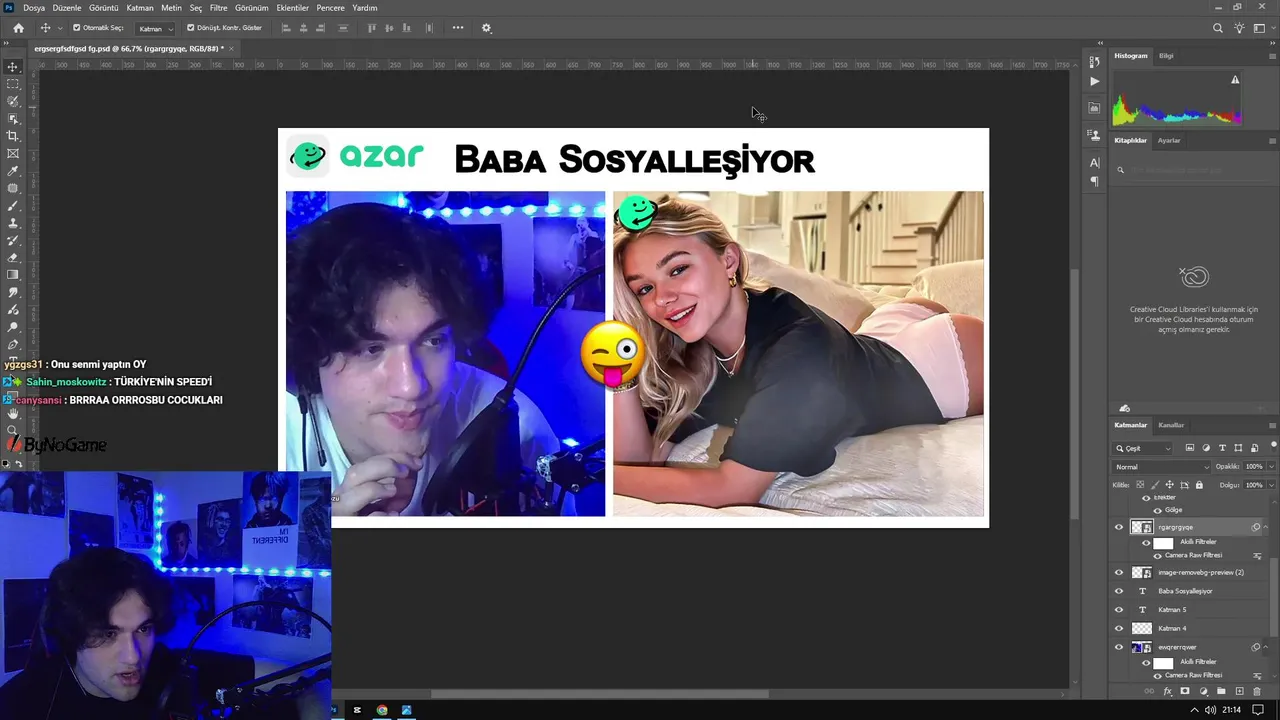The image size is (1280, 720).
Task: Open the Filtre menu
Action: [x=219, y=8]
